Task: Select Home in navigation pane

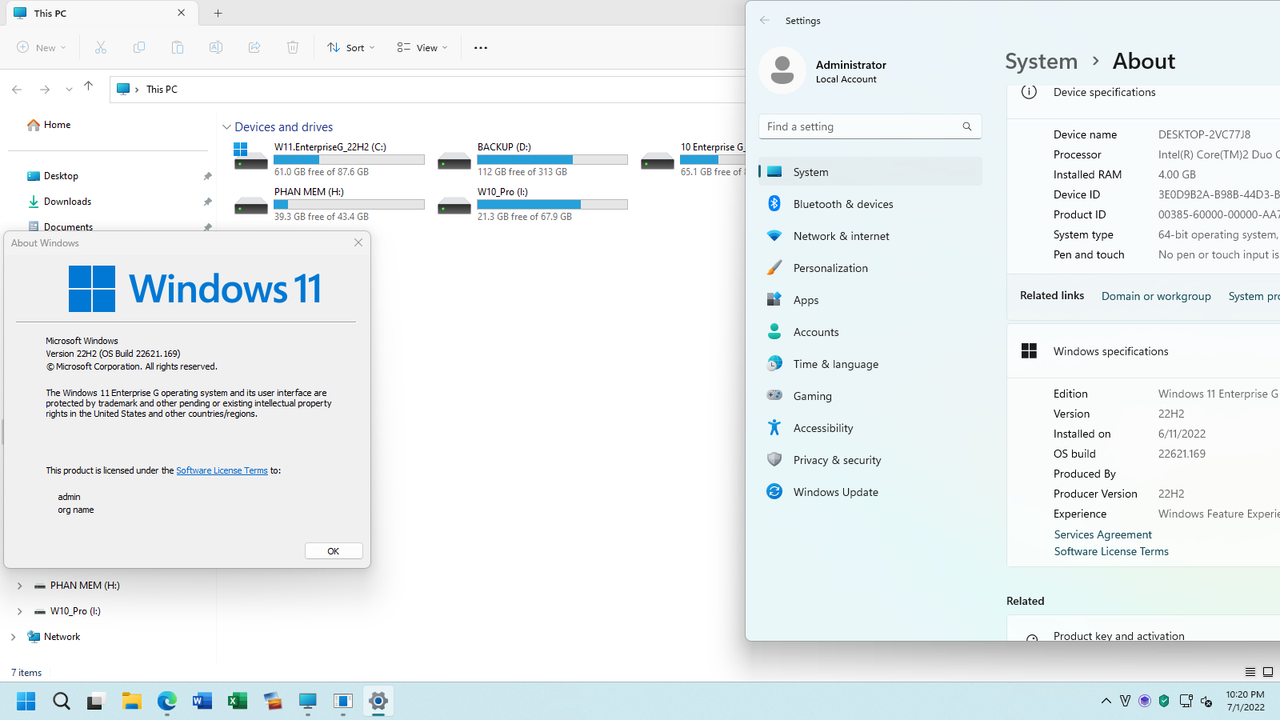Action: [57, 125]
